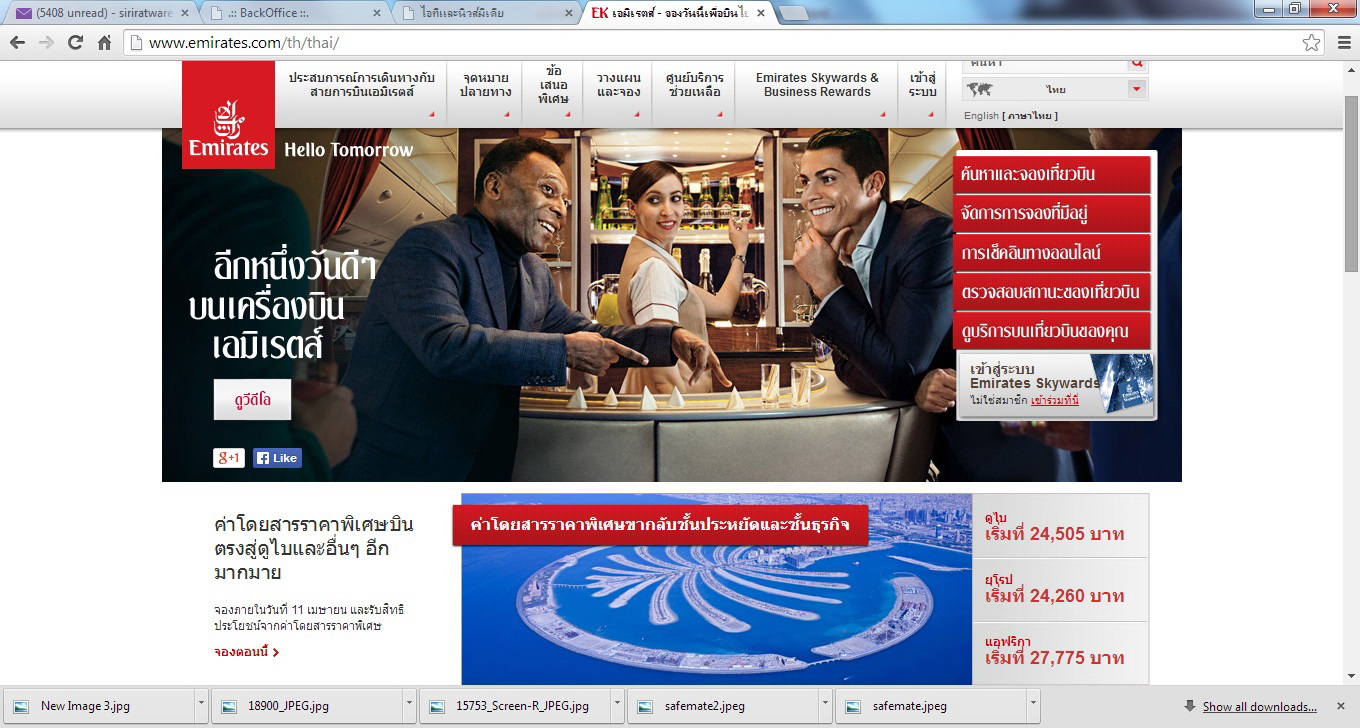Open downloaded file 18900_JPEG.jpg
Image resolution: width=1360 pixels, height=728 pixels.
(306, 706)
